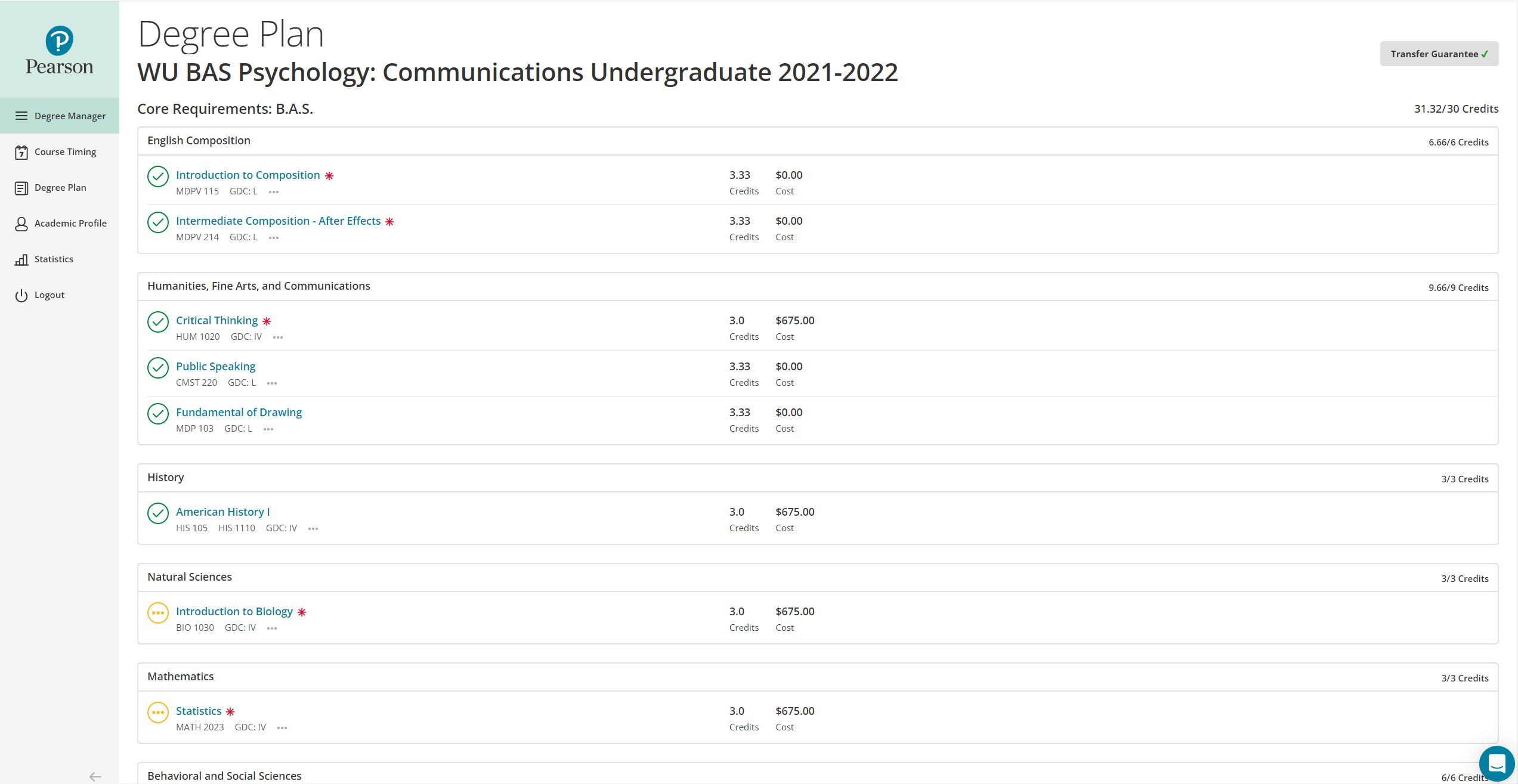The width and height of the screenshot is (1518, 784).
Task: Select Degree Plan in the sidebar
Action: tap(60, 188)
